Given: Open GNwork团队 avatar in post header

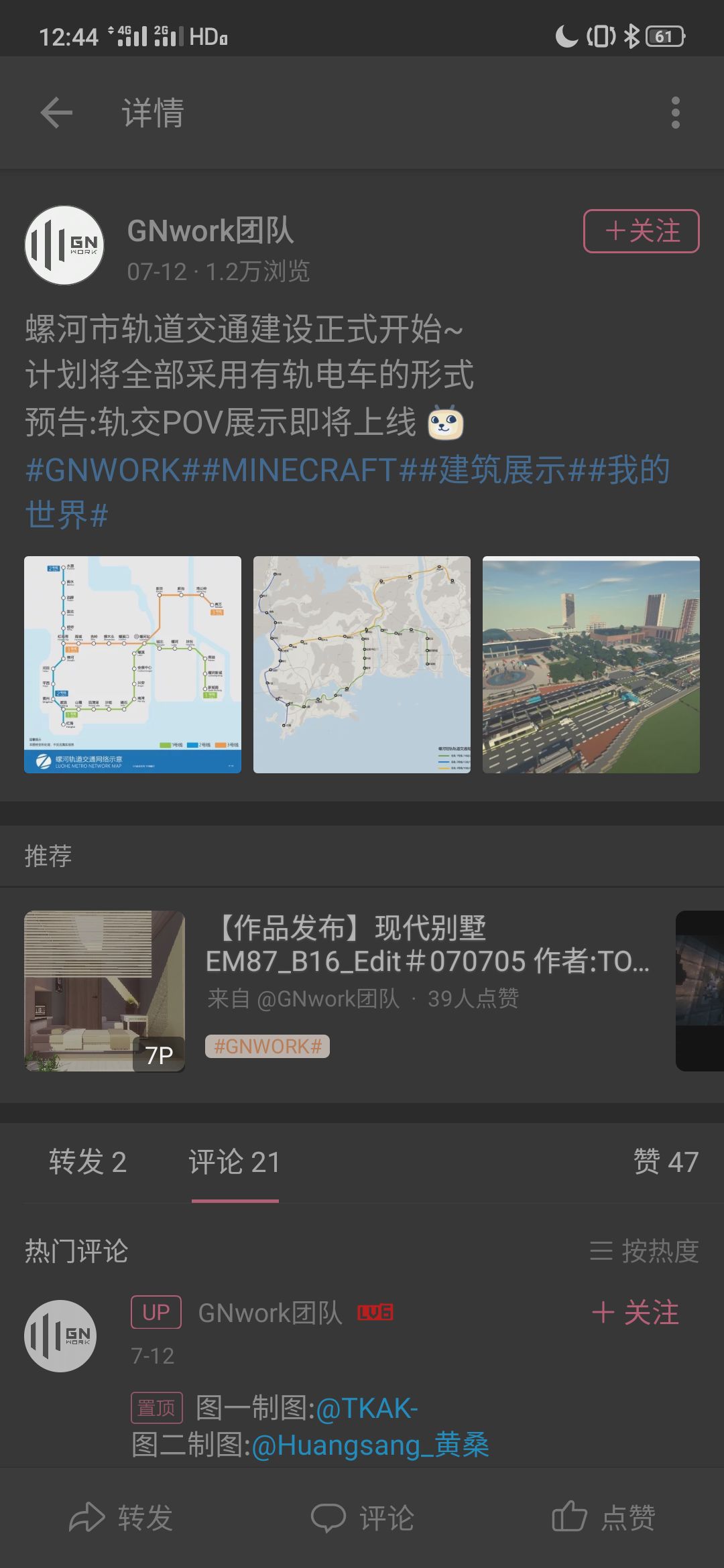Looking at the screenshot, I should [64, 245].
